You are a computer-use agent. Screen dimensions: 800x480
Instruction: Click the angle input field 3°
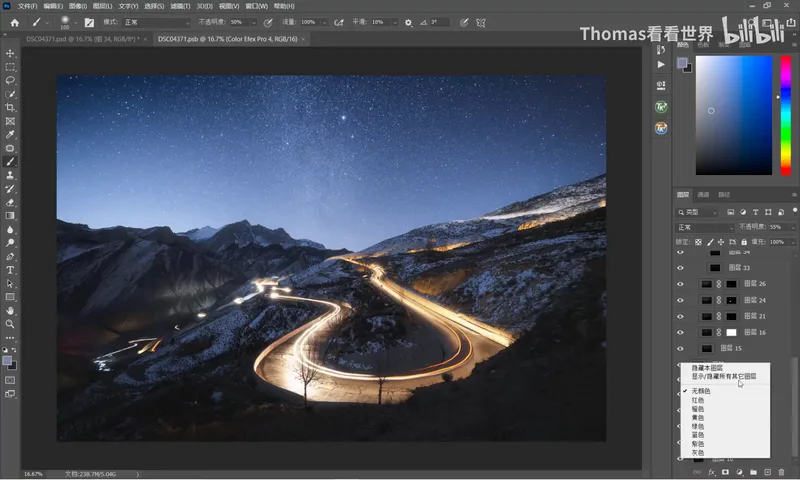coord(439,22)
